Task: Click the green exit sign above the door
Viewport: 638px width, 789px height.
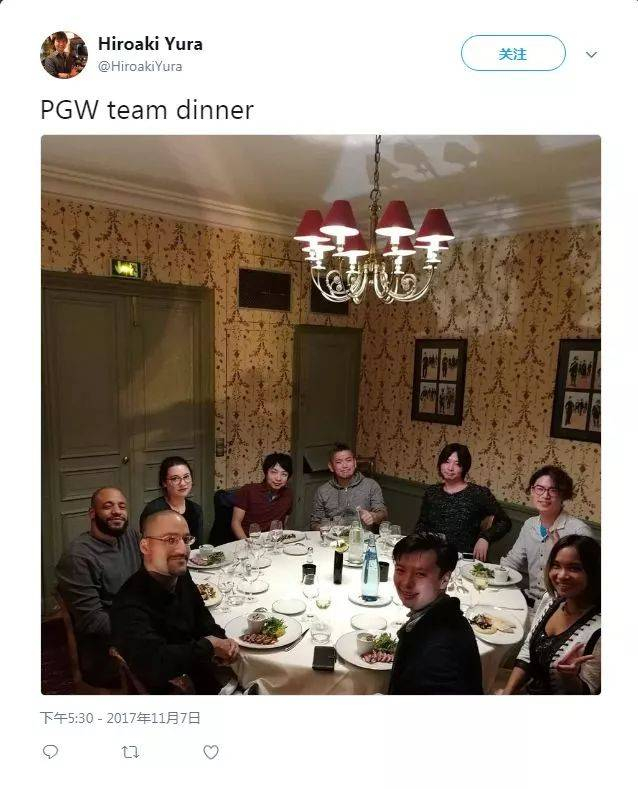Action: point(126,269)
